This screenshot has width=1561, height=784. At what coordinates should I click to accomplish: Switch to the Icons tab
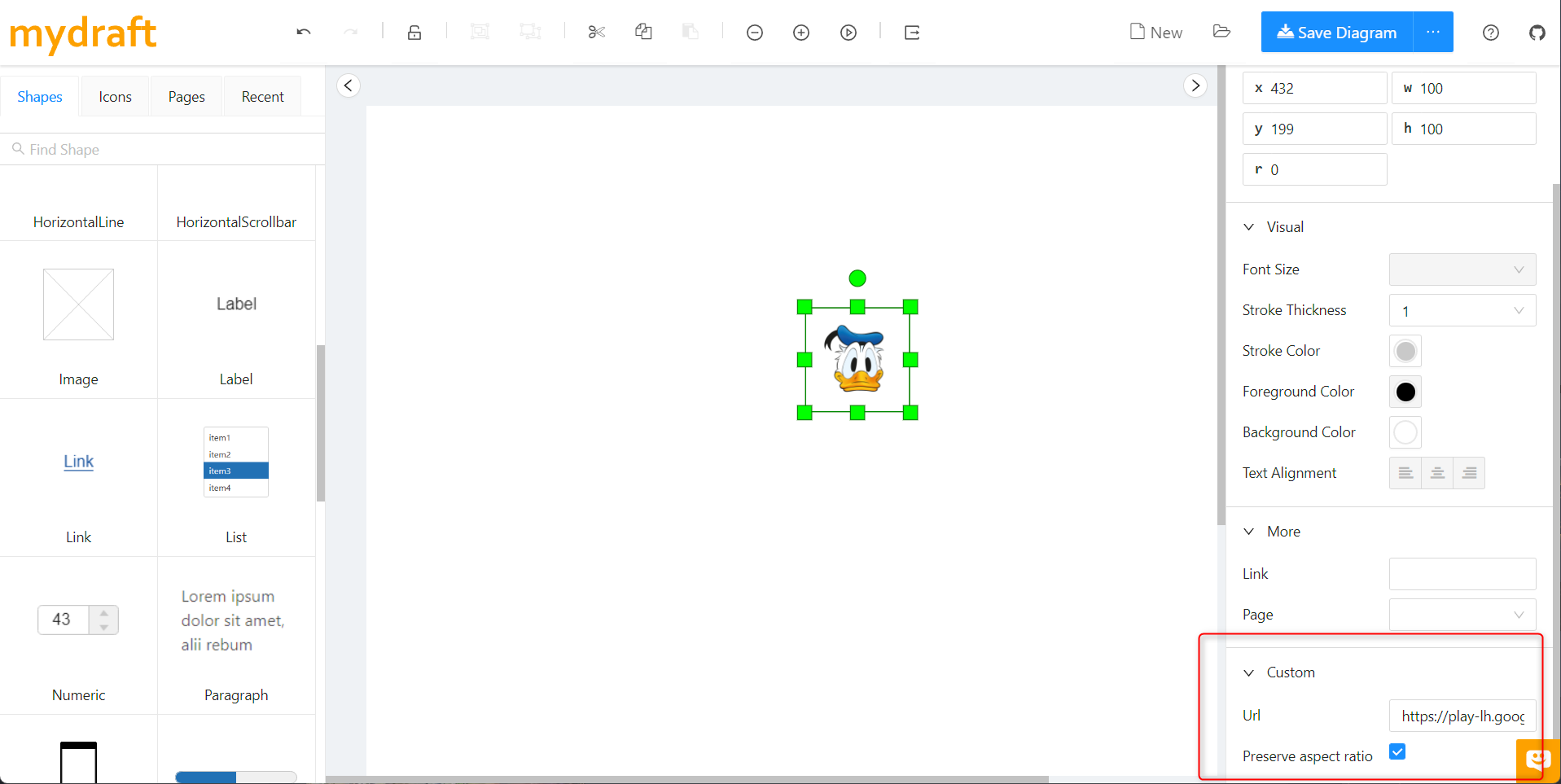[114, 96]
